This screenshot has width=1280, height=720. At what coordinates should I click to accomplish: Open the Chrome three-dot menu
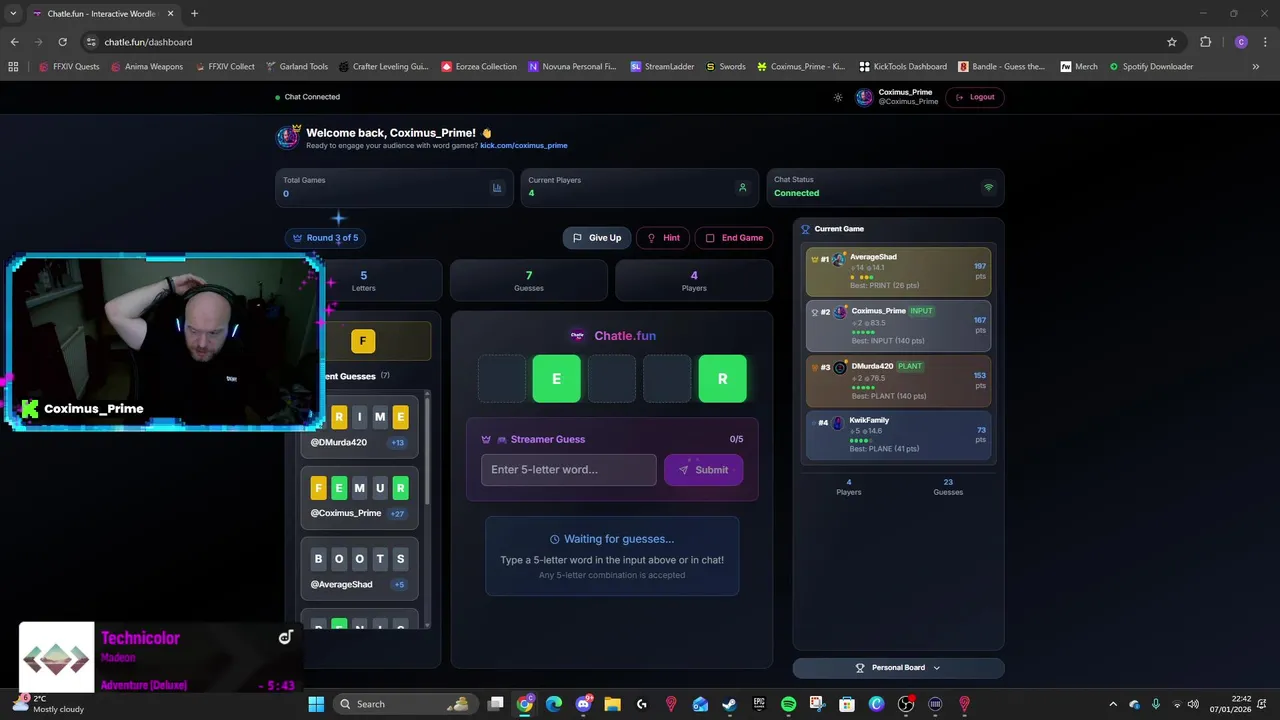[1264, 42]
